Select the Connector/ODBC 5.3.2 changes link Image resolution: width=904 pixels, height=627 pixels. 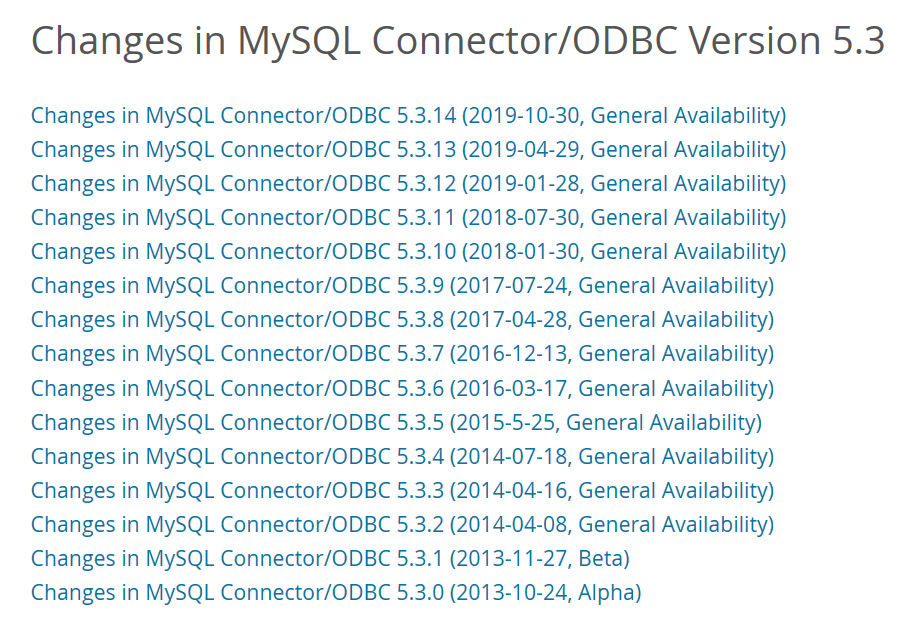click(402, 525)
